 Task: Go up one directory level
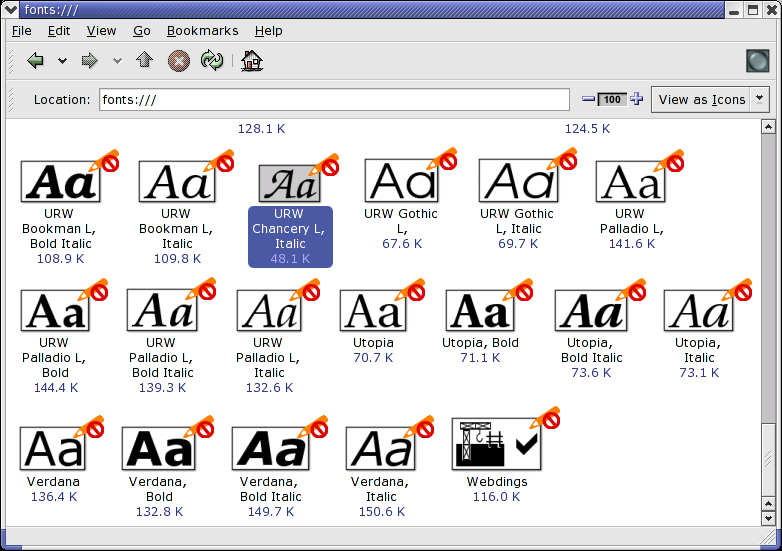(144, 61)
